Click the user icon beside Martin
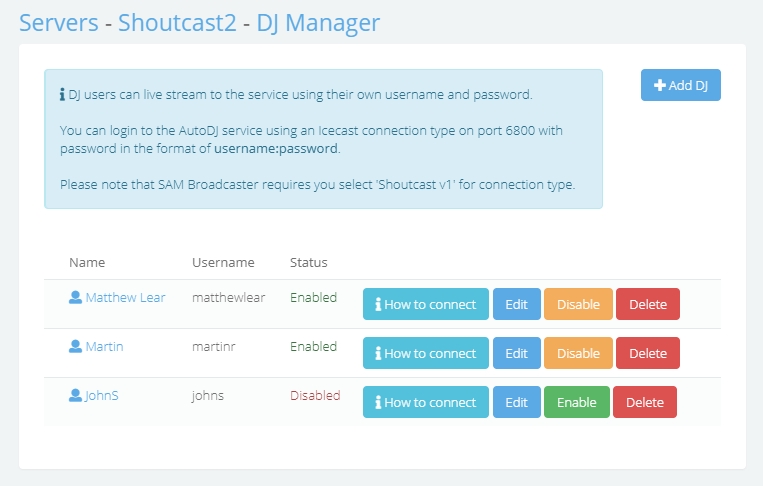The height and width of the screenshot is (486, 763). tap(75, 346)
